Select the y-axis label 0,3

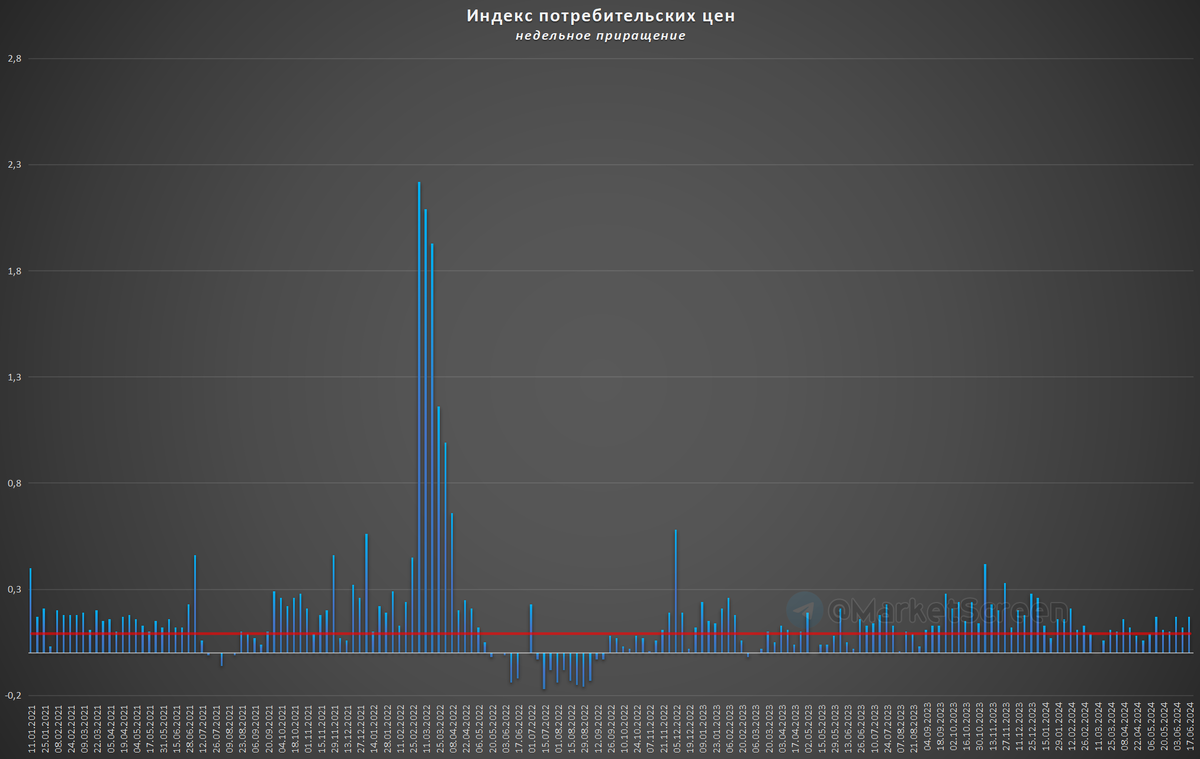(x=14, y=589)
